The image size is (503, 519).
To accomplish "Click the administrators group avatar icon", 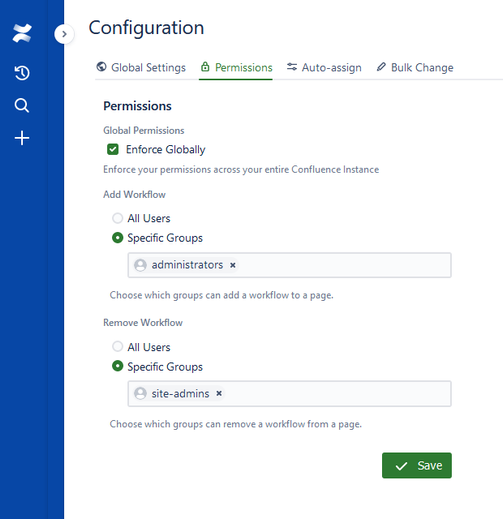I will tap(140, 265).
